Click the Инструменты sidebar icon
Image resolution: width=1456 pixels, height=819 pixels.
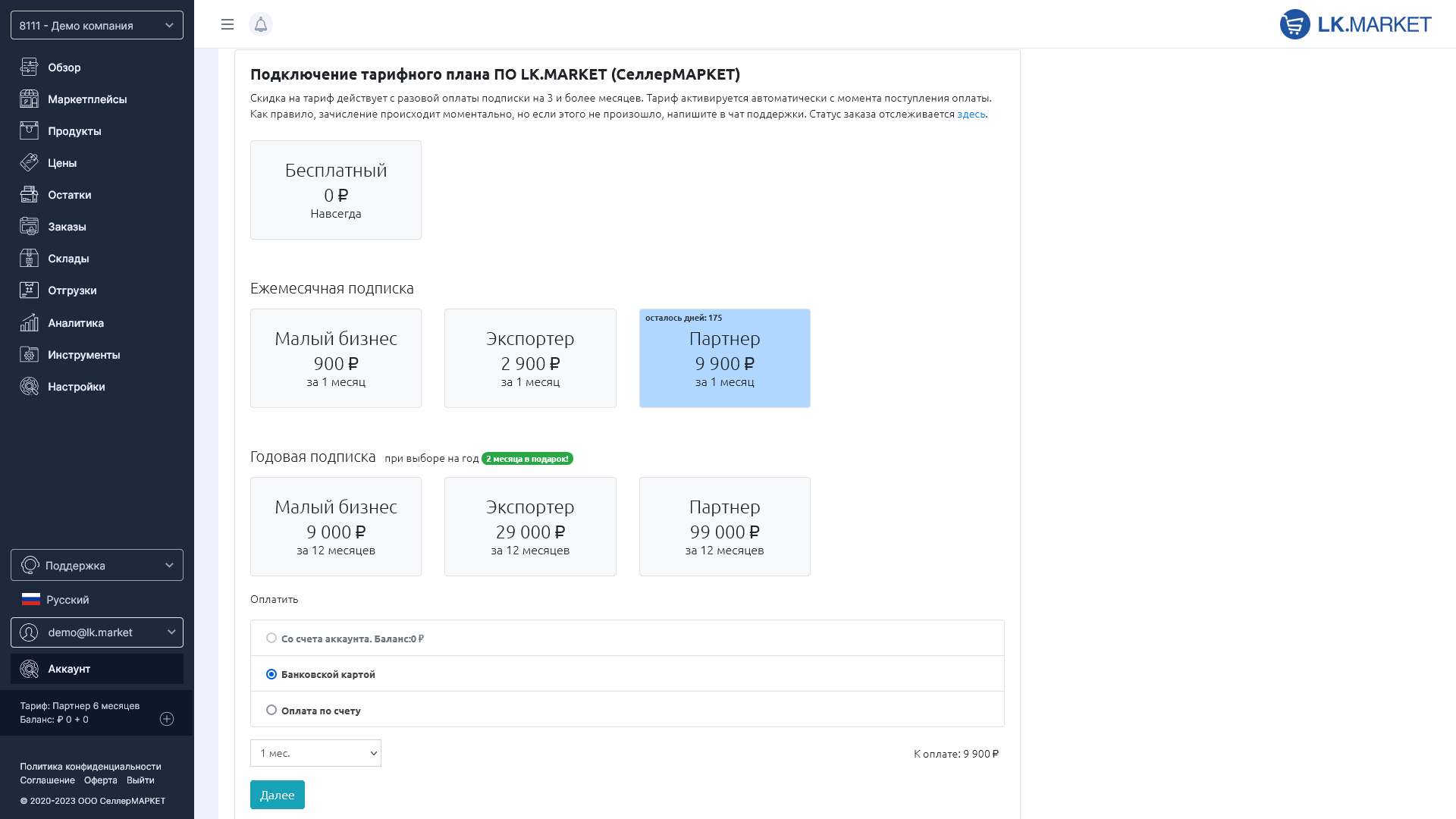click(29, 354)
